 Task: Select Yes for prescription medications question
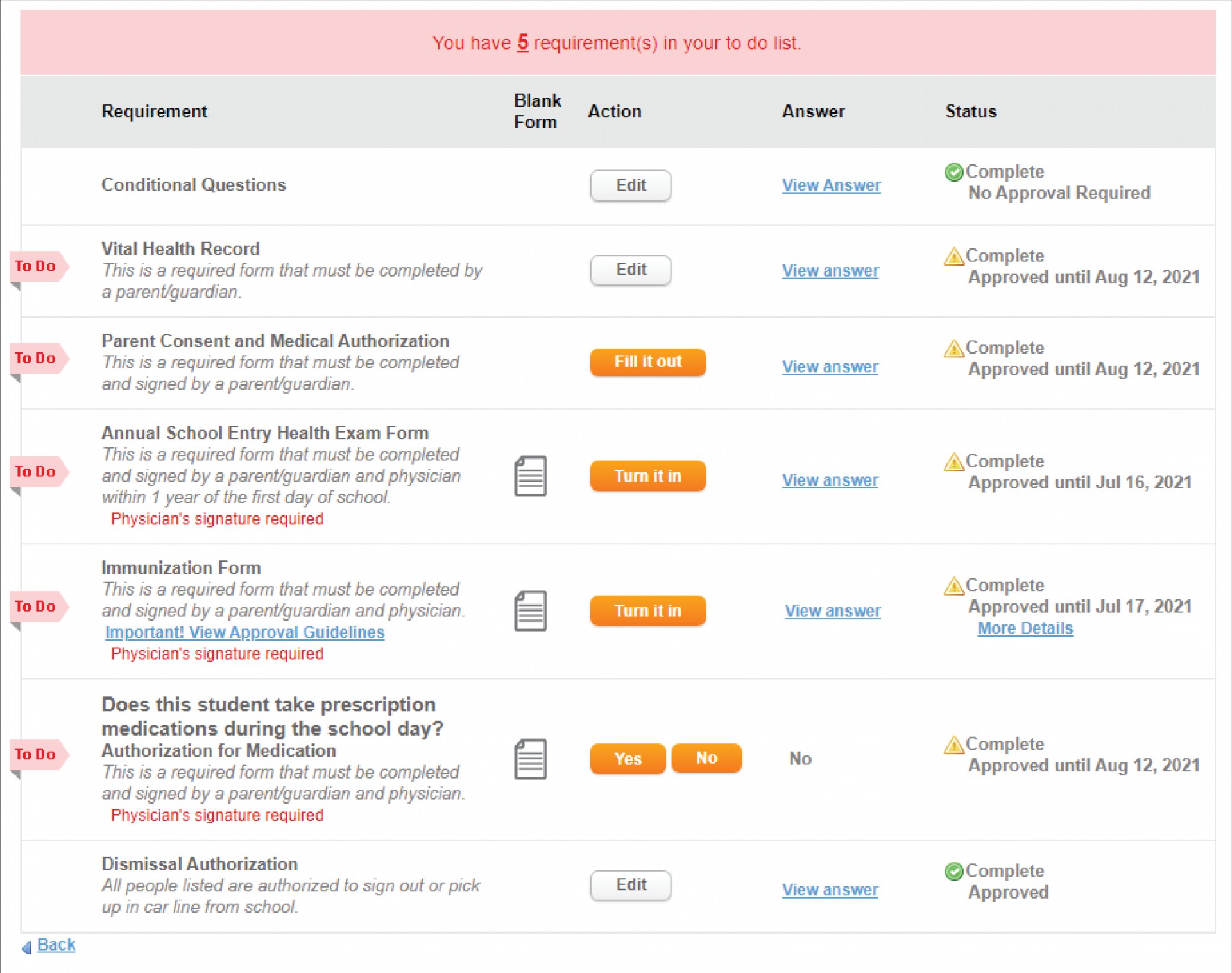pos(627,759)
